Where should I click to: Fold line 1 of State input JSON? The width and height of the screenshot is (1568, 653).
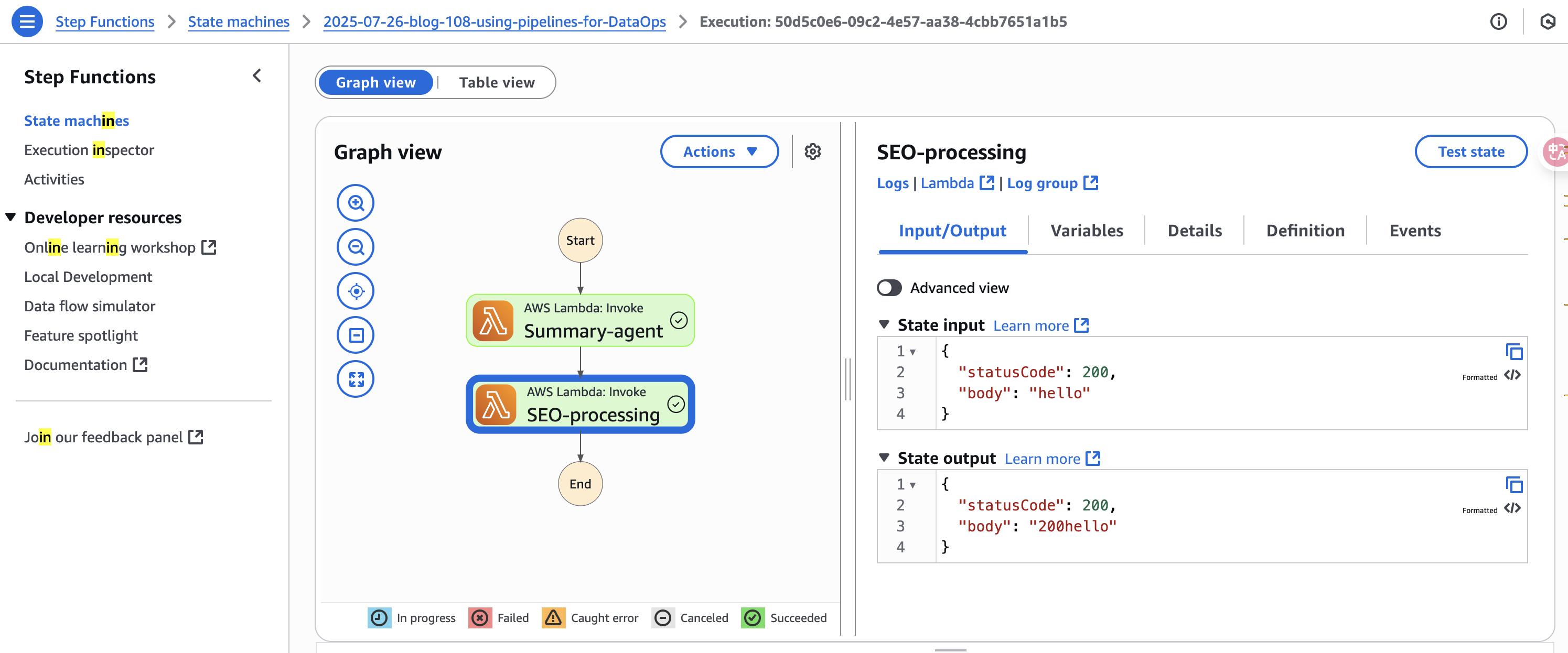912,352
